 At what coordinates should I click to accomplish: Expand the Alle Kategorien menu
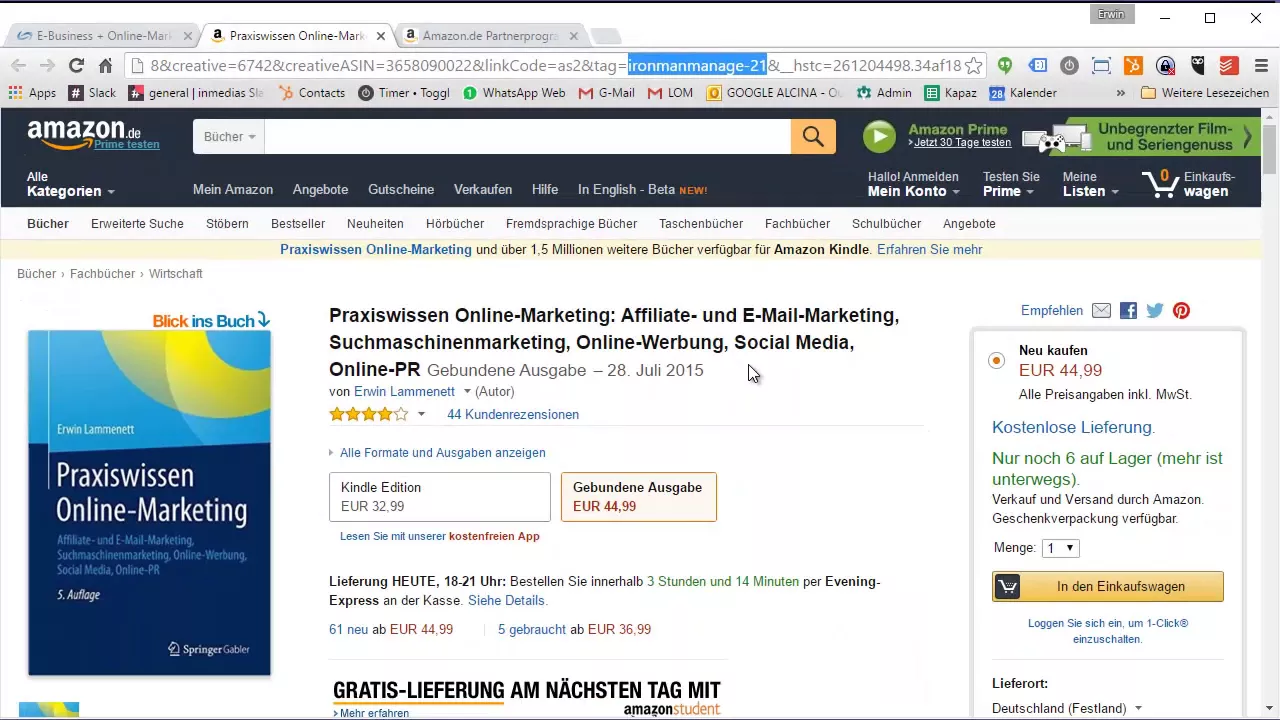[x=70, y=184]
